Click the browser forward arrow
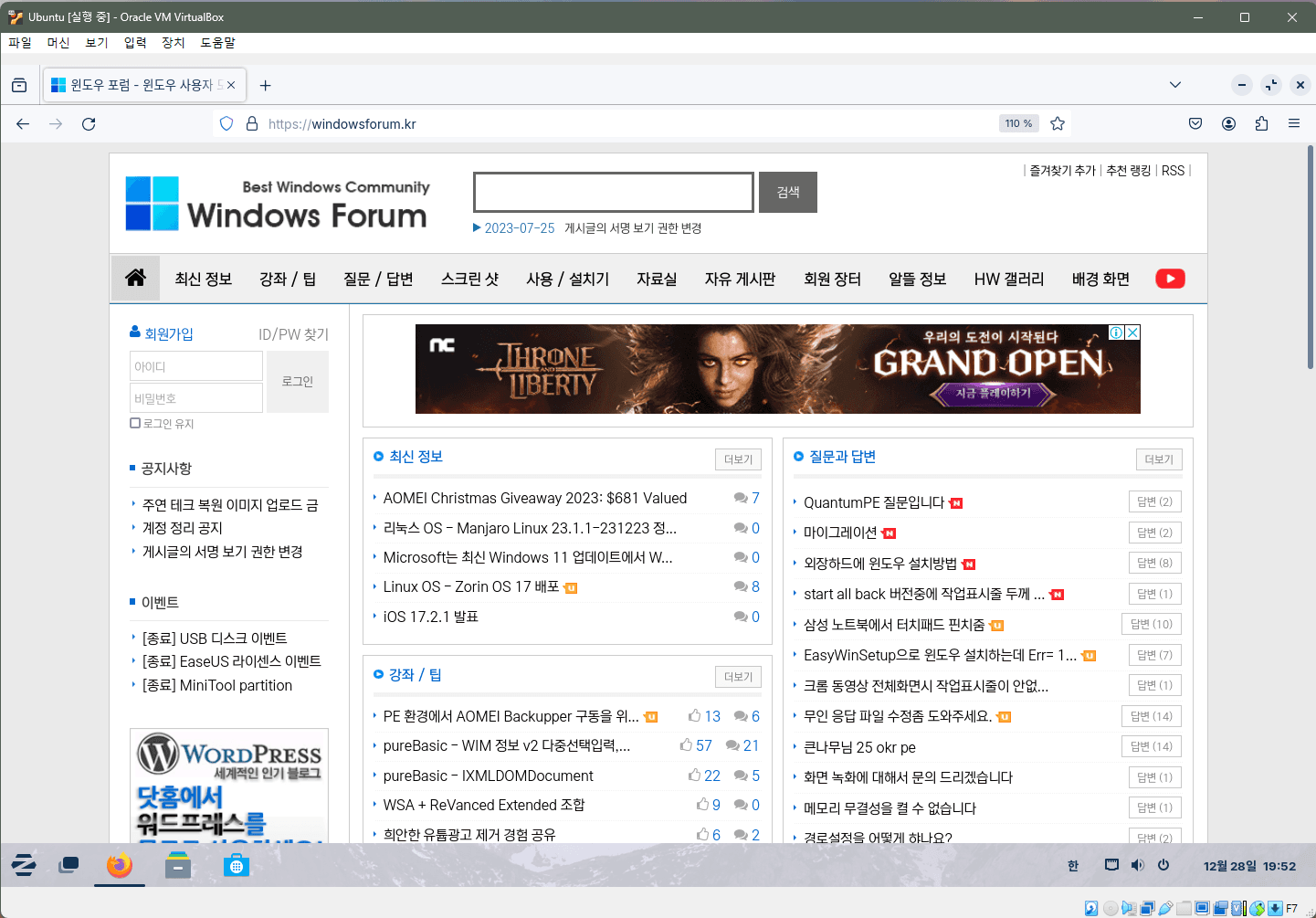 point(56,124)
